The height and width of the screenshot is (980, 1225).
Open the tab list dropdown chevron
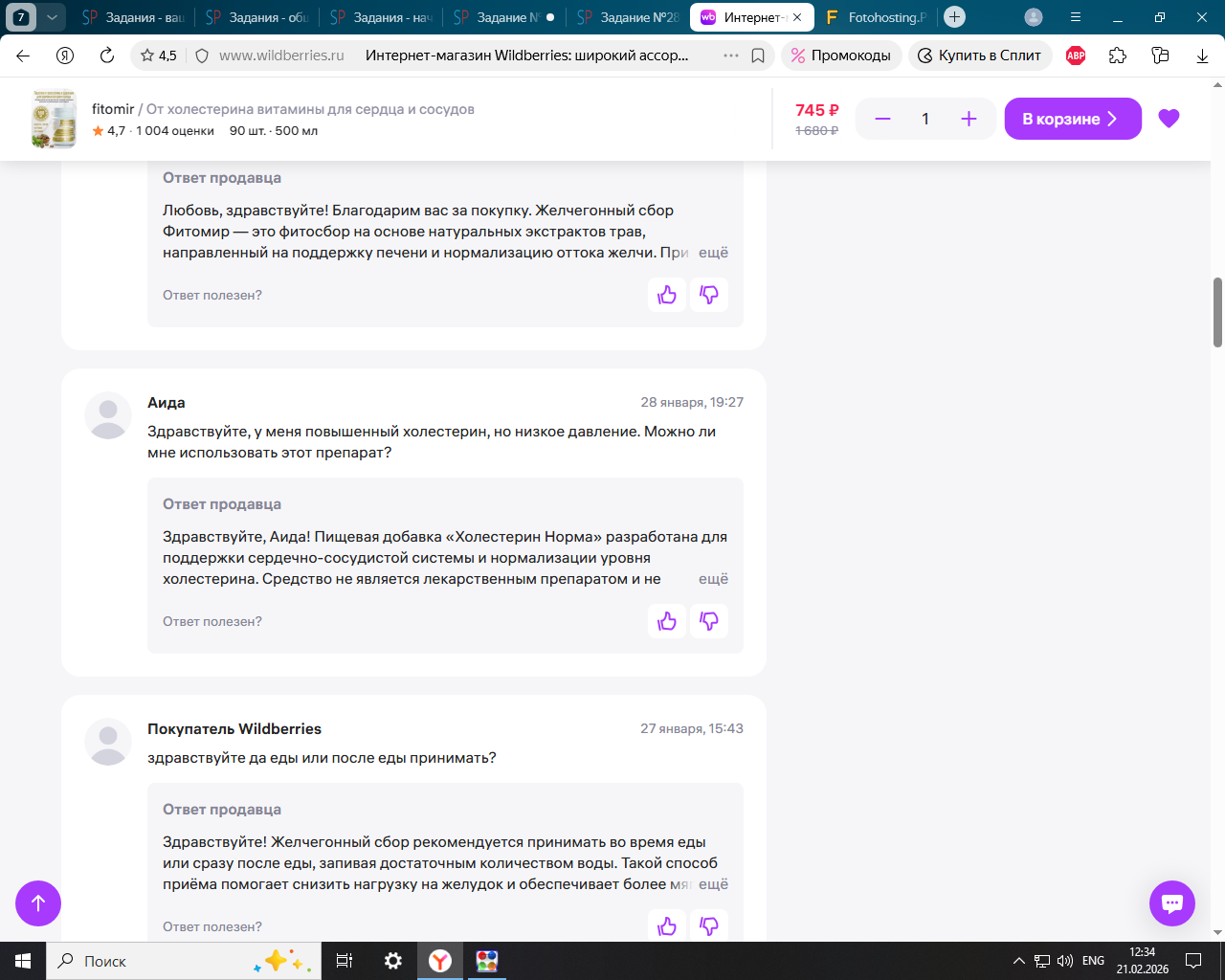52,17
